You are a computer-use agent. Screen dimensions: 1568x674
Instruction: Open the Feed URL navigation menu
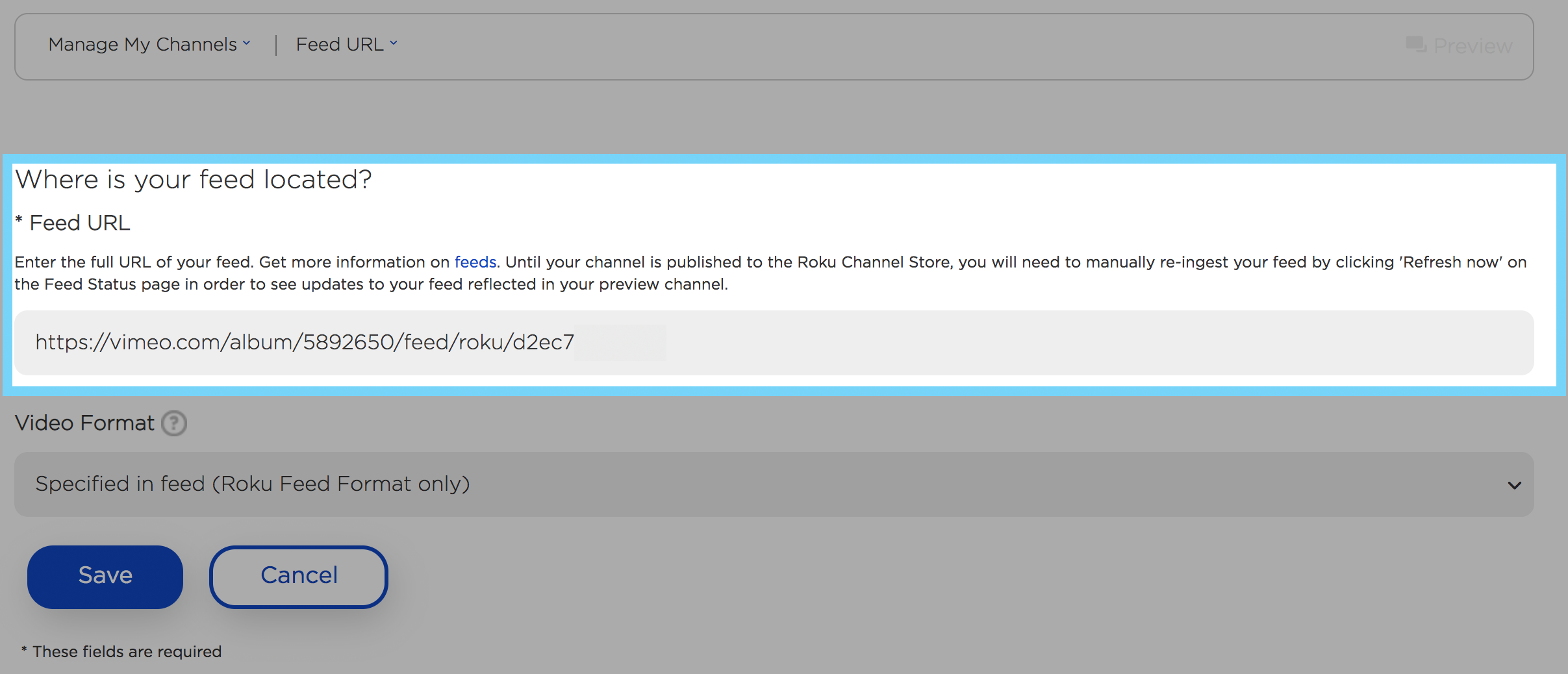[340, 44]
